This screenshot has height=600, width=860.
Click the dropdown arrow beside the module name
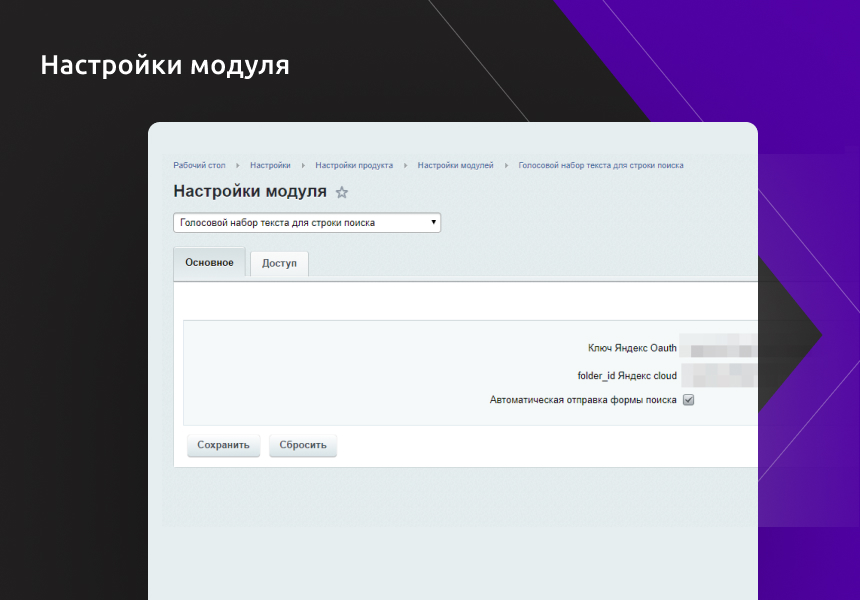433,222
